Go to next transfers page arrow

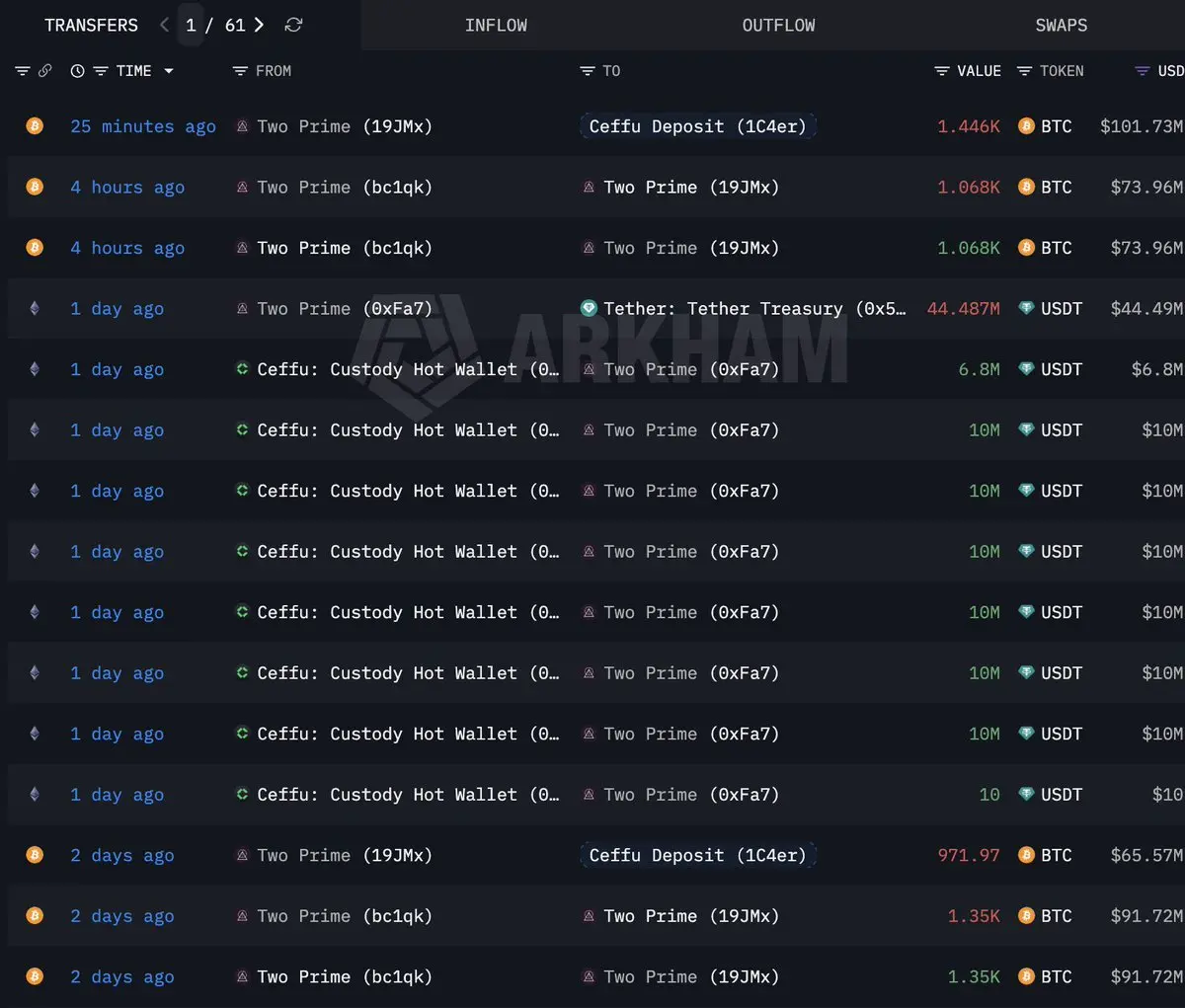(259, 25)
